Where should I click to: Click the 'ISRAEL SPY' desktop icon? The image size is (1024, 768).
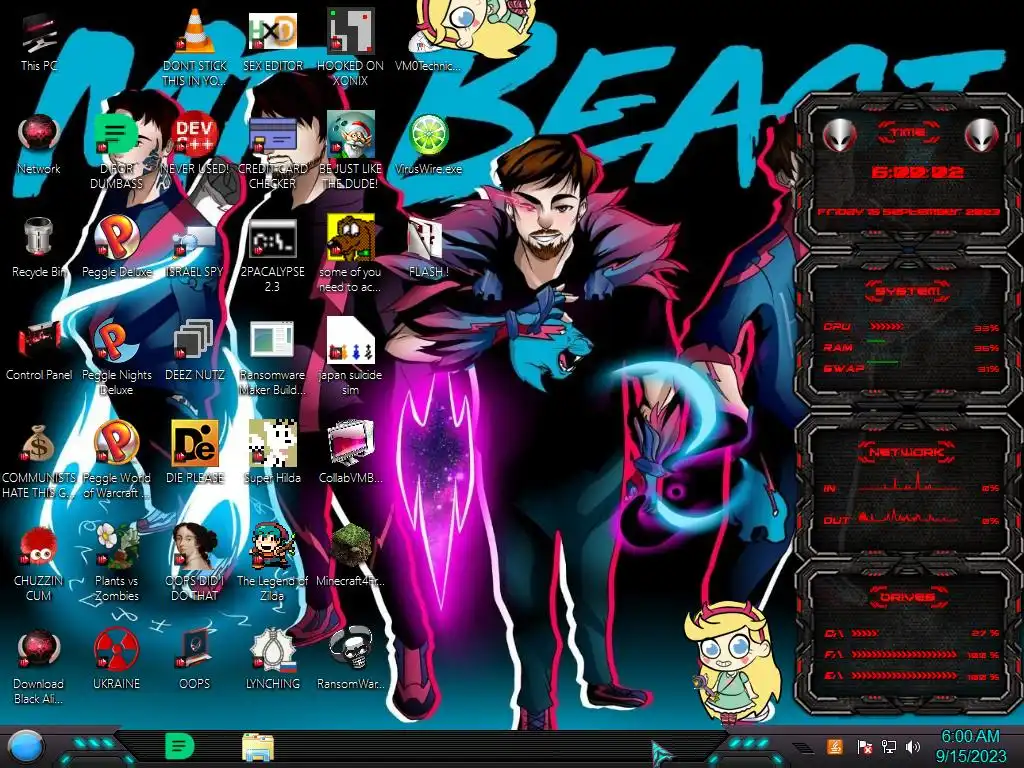coord(195,248)
